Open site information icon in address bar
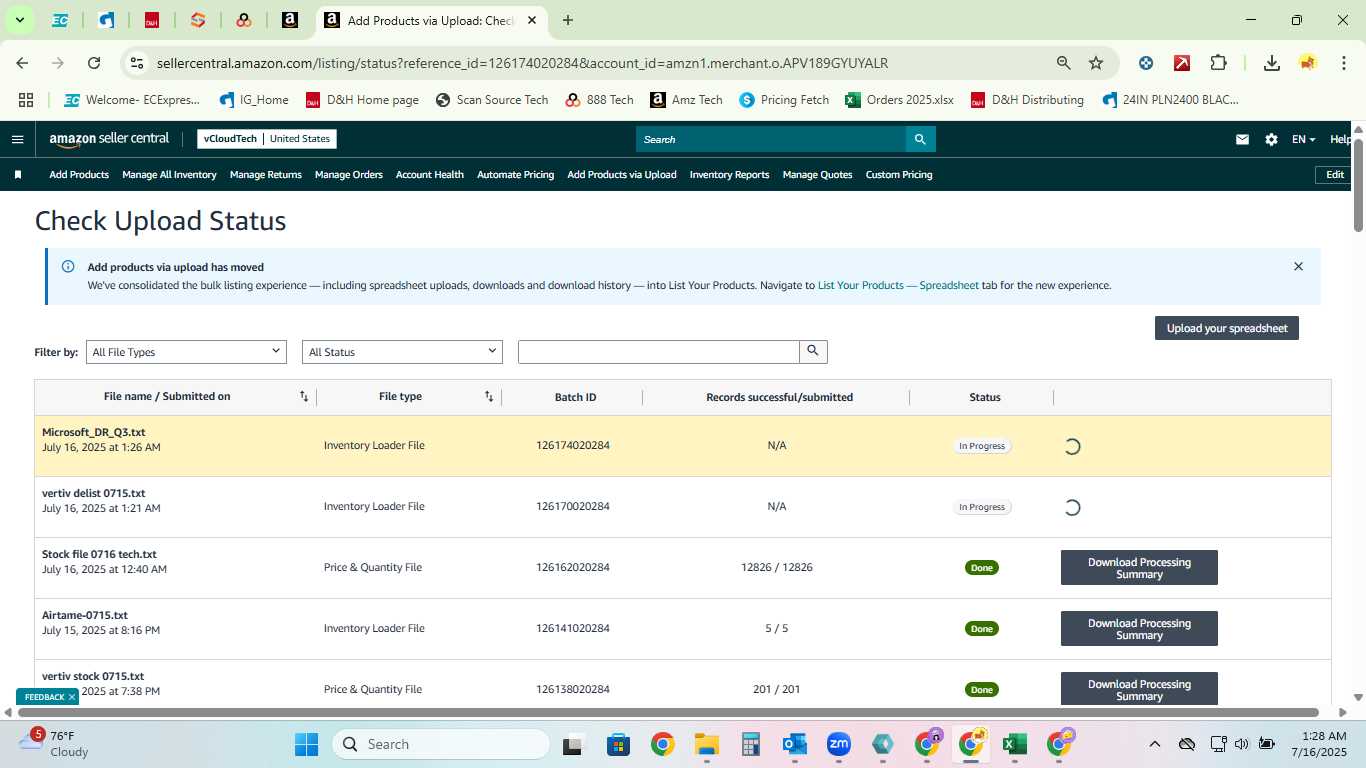 pyautogui.click(x=138, y=63)
